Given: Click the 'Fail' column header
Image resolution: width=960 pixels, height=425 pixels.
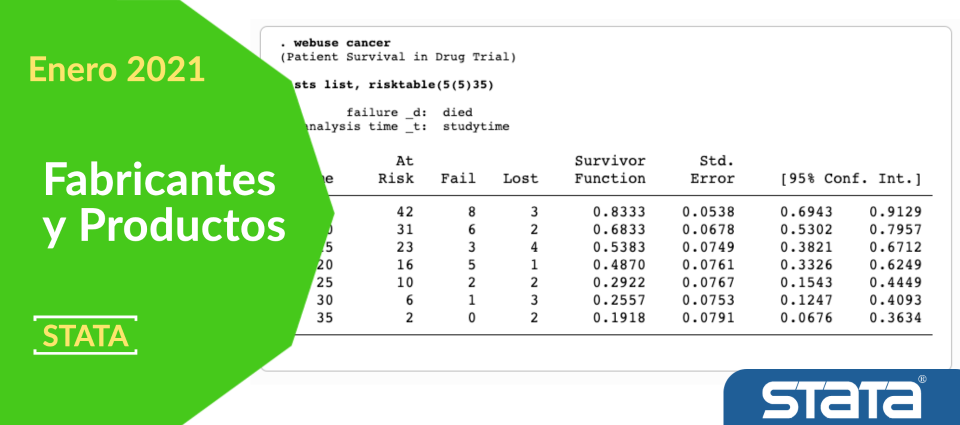Looking at the screenshot, I should click(458, 179).
